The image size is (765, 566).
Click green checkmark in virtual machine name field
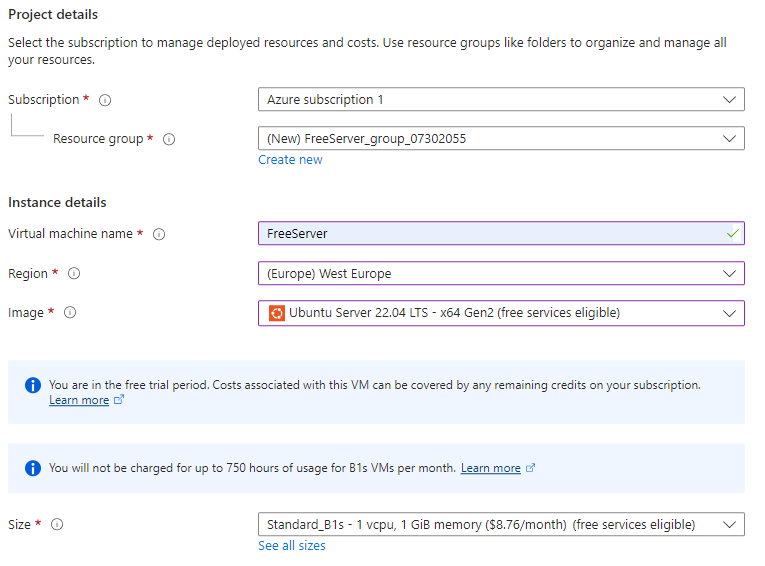[x=732, y=233]
